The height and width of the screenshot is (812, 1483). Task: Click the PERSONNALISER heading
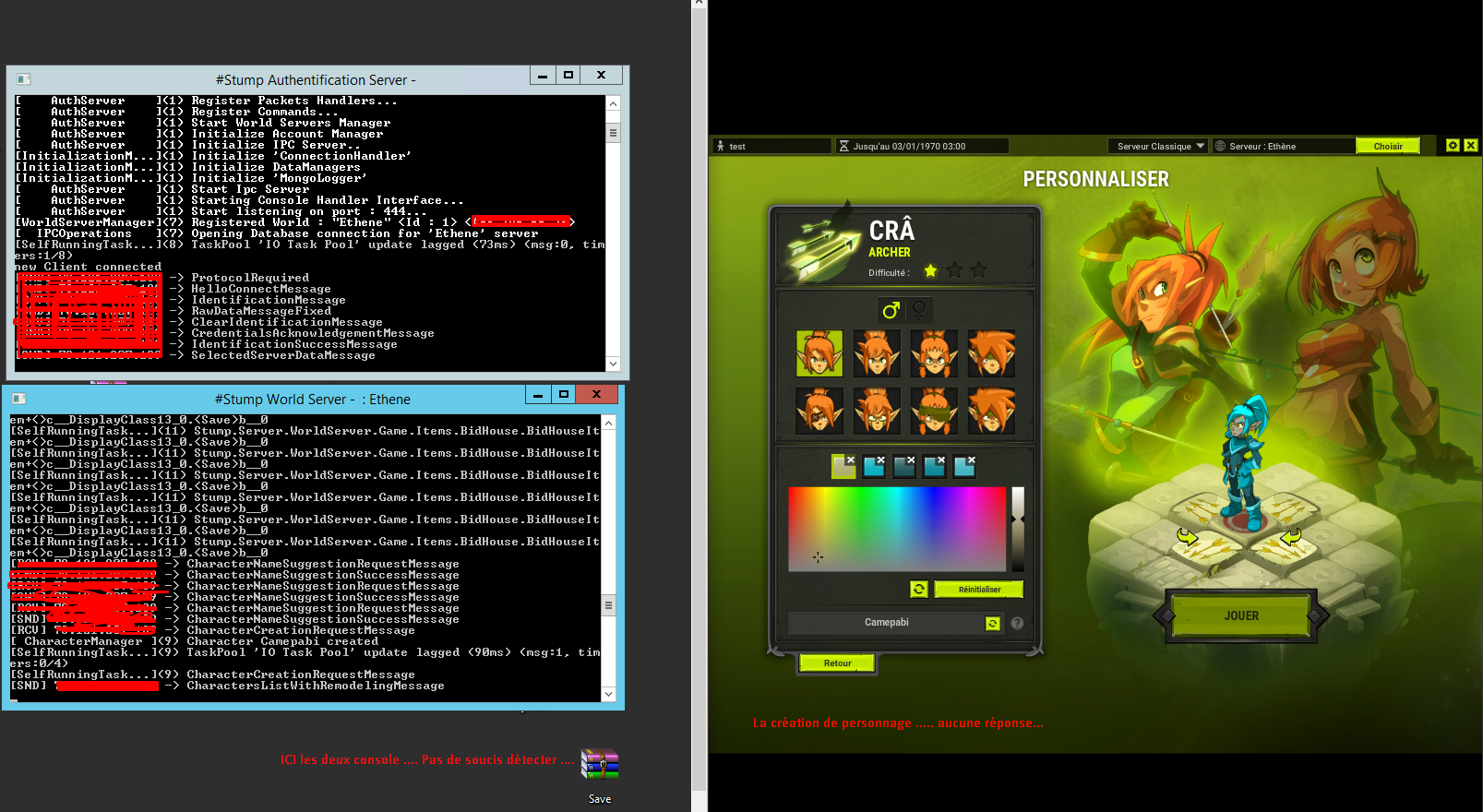(1095, 179)
